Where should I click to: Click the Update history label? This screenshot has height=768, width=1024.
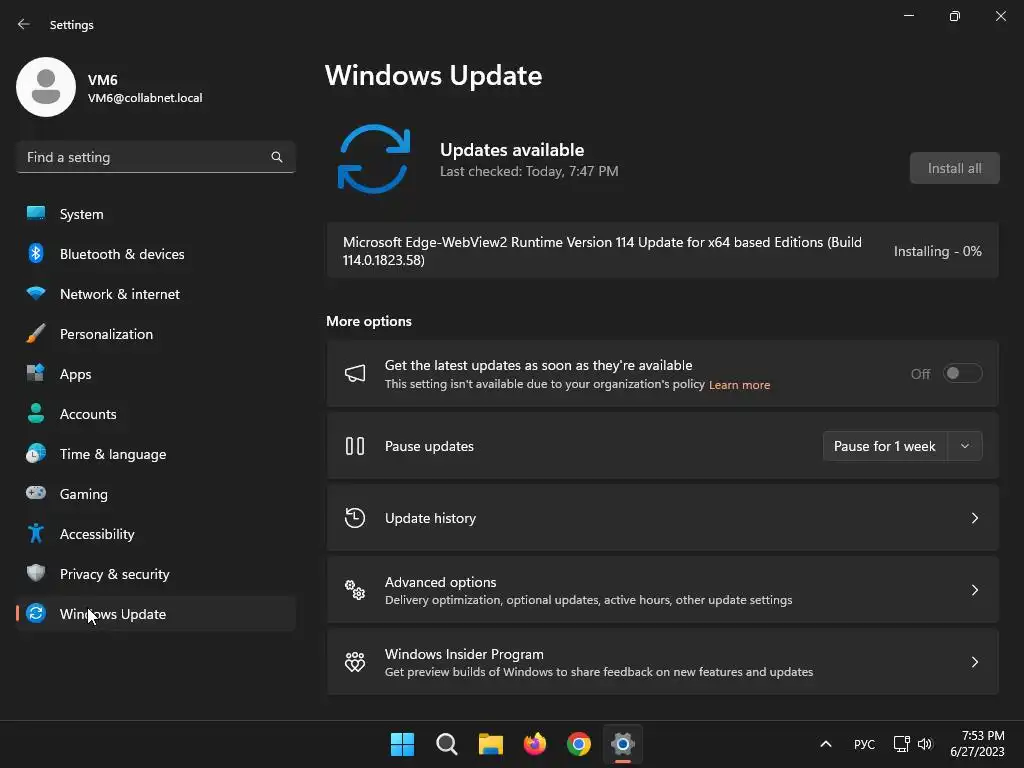(430, 518)
